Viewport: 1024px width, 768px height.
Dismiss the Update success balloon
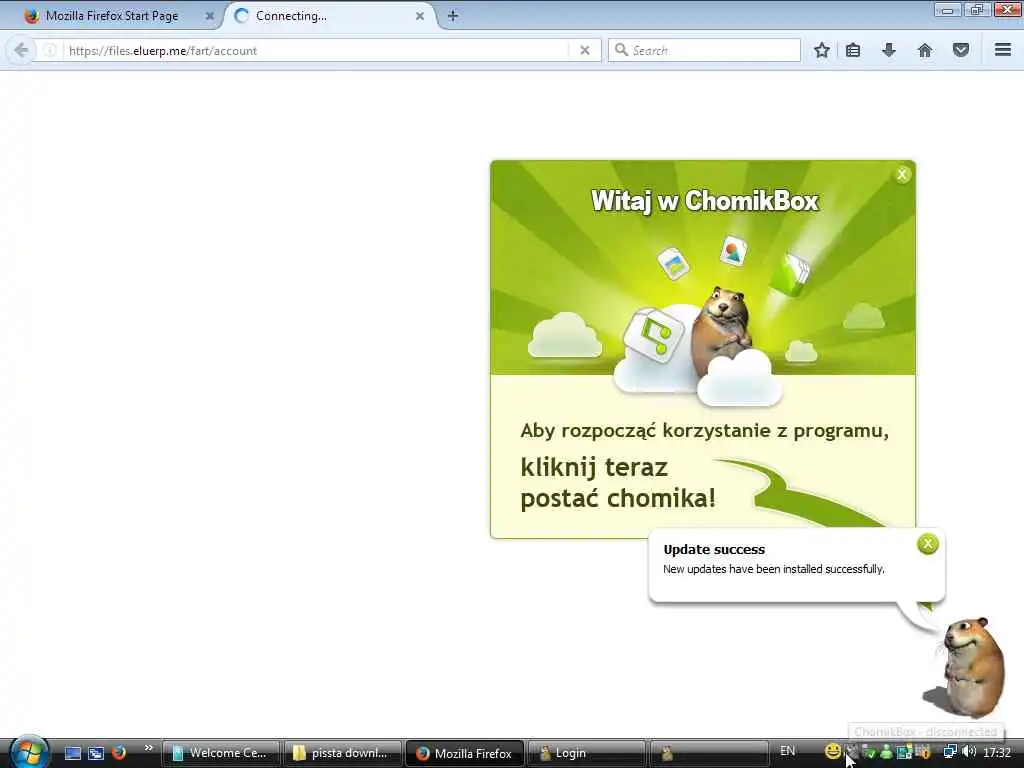(x=927, y=543)
